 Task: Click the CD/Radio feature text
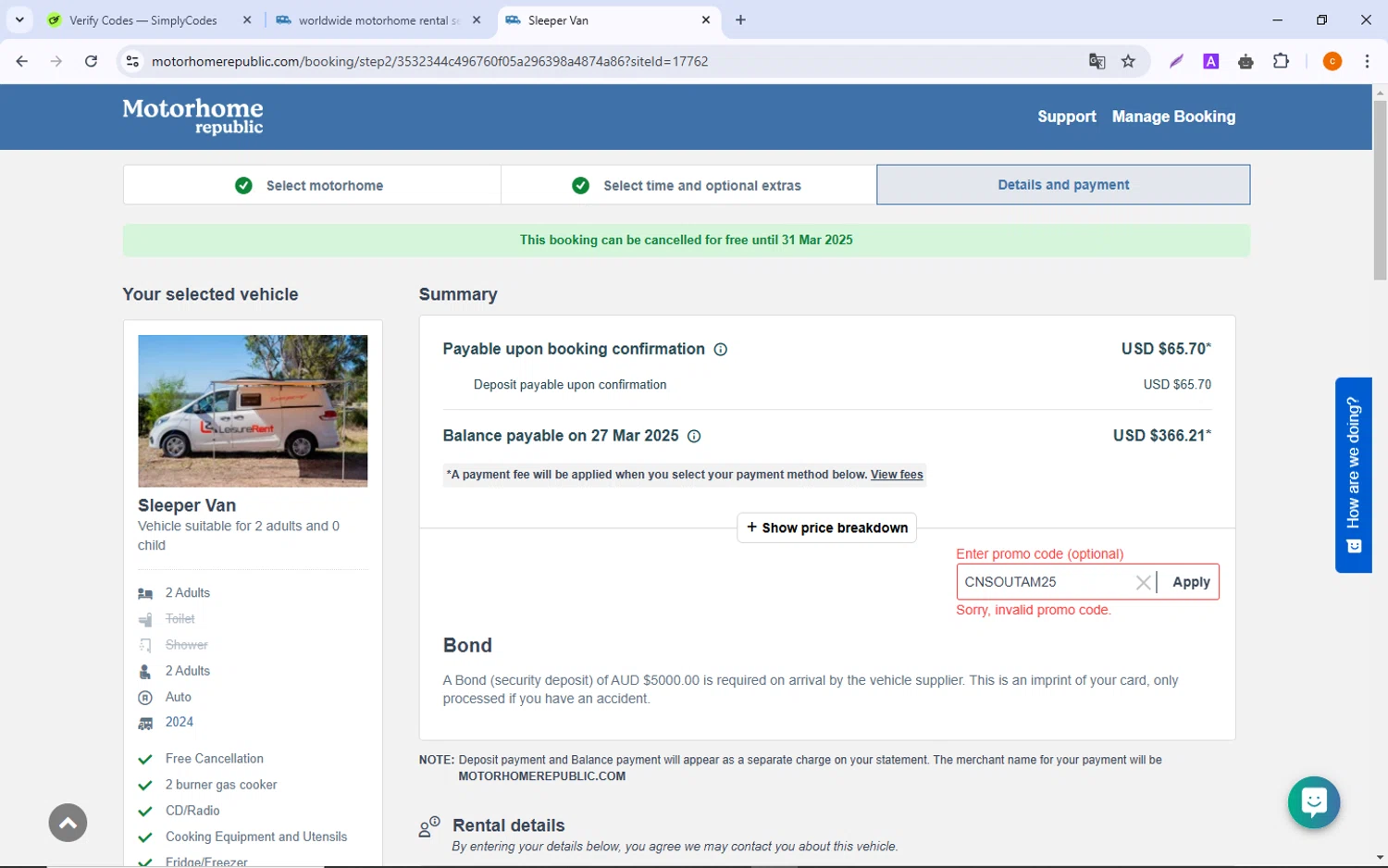[x=192, y=811]
